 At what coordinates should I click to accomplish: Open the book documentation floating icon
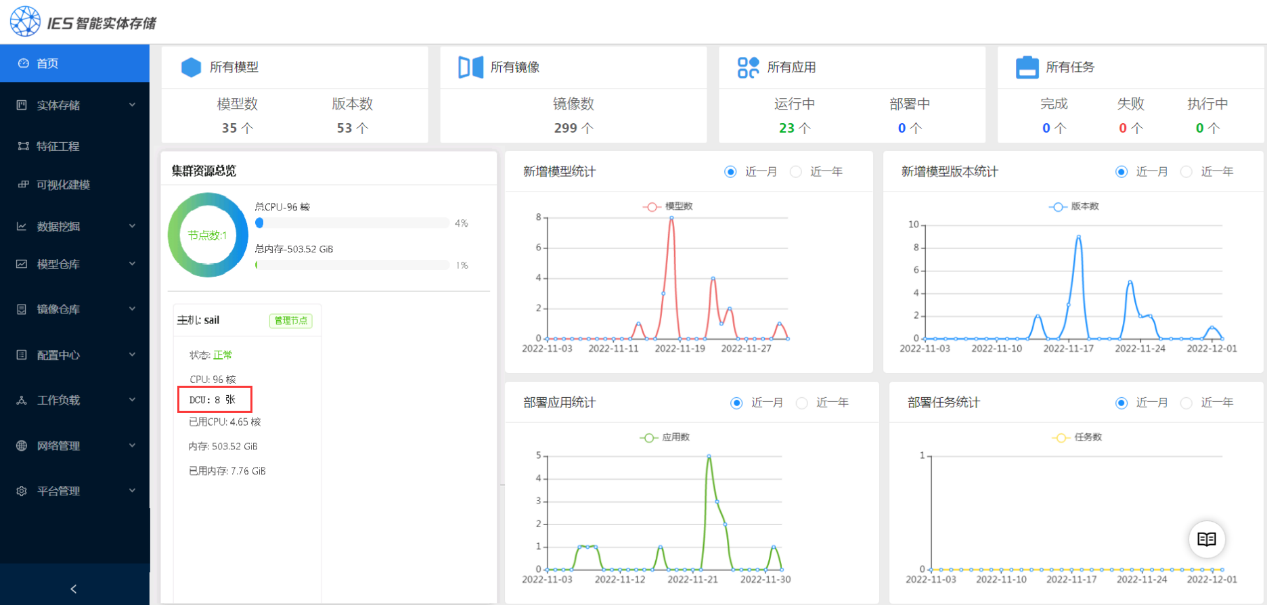click(x=1206, y=539)
